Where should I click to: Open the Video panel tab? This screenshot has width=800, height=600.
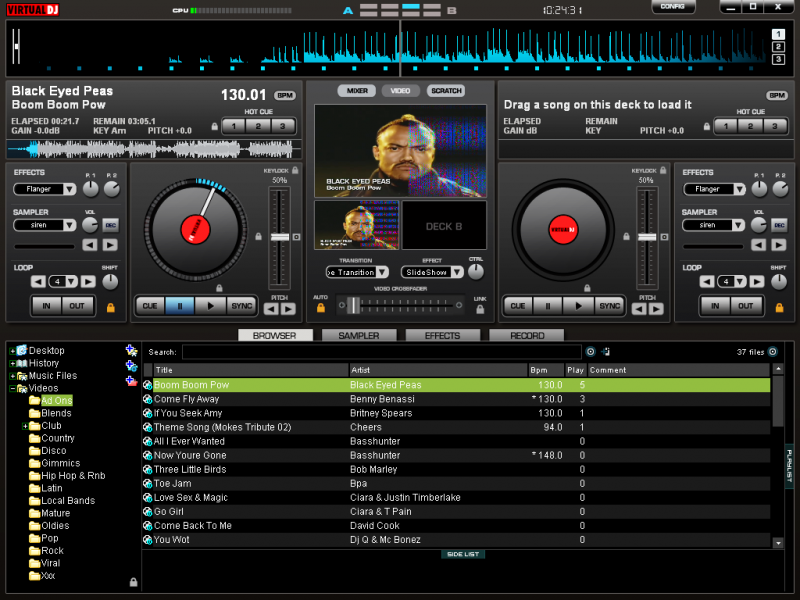400,91
